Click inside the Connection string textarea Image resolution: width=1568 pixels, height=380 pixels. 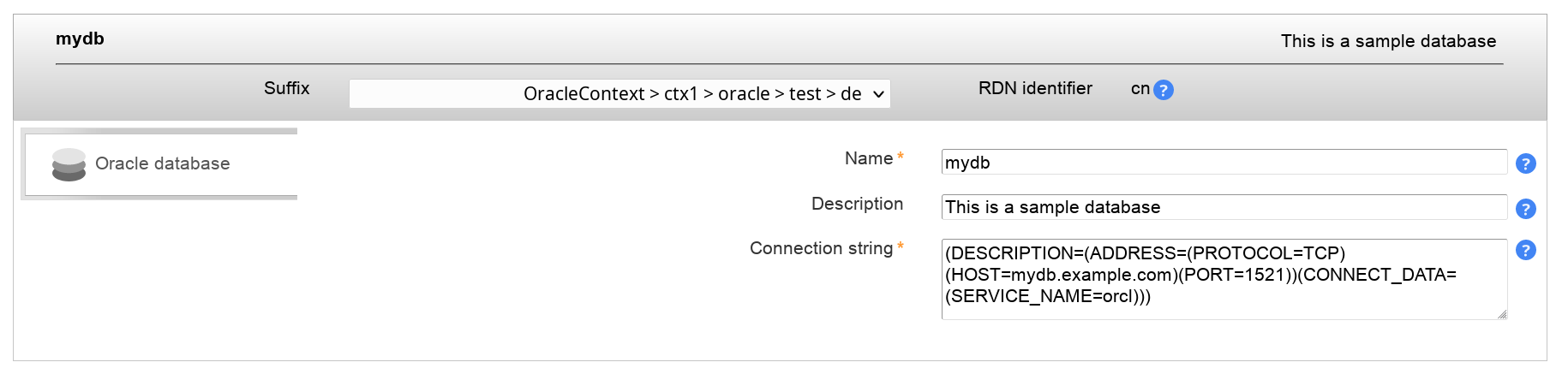pyautogui.click(x=1223, y=279)
